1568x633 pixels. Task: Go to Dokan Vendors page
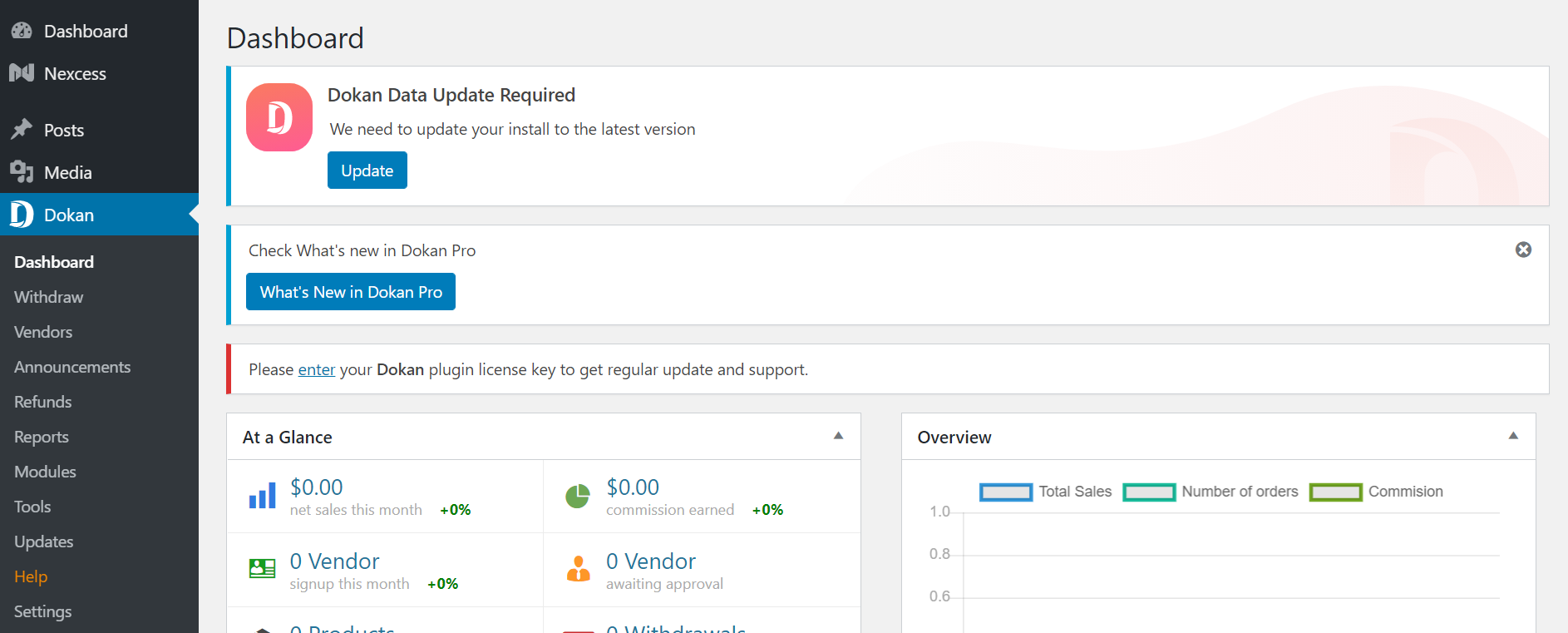pos(43,332)
